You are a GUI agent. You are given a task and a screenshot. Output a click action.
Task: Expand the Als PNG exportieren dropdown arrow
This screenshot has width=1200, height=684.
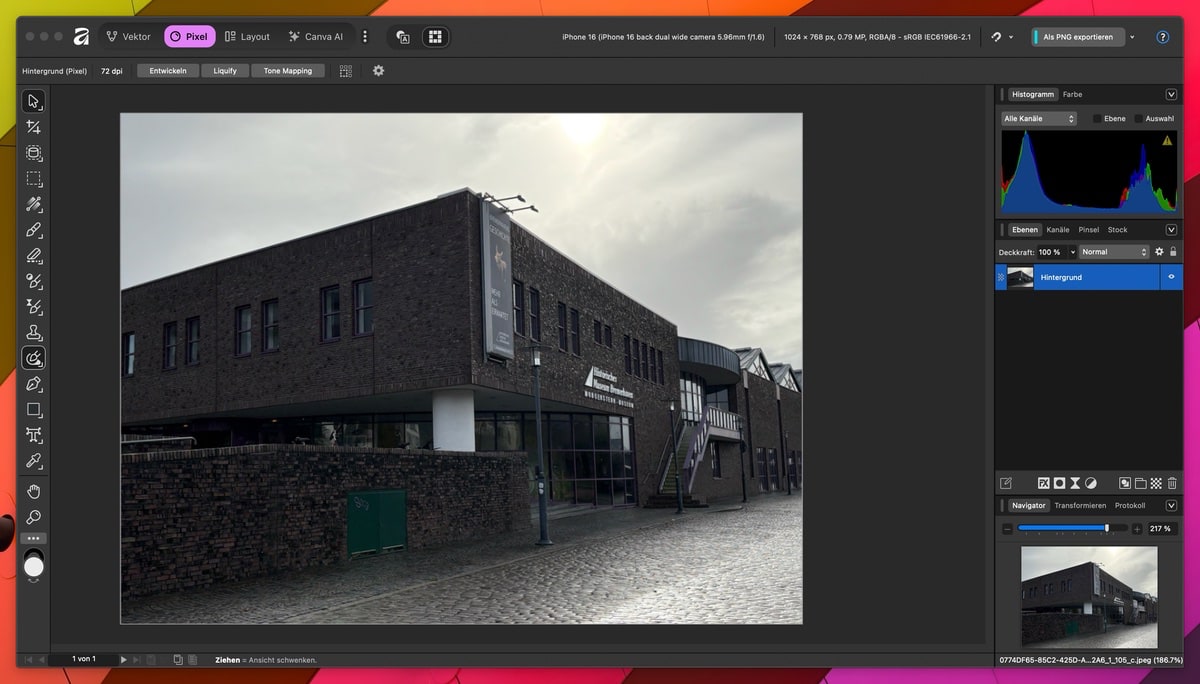tap(1132, 37)
